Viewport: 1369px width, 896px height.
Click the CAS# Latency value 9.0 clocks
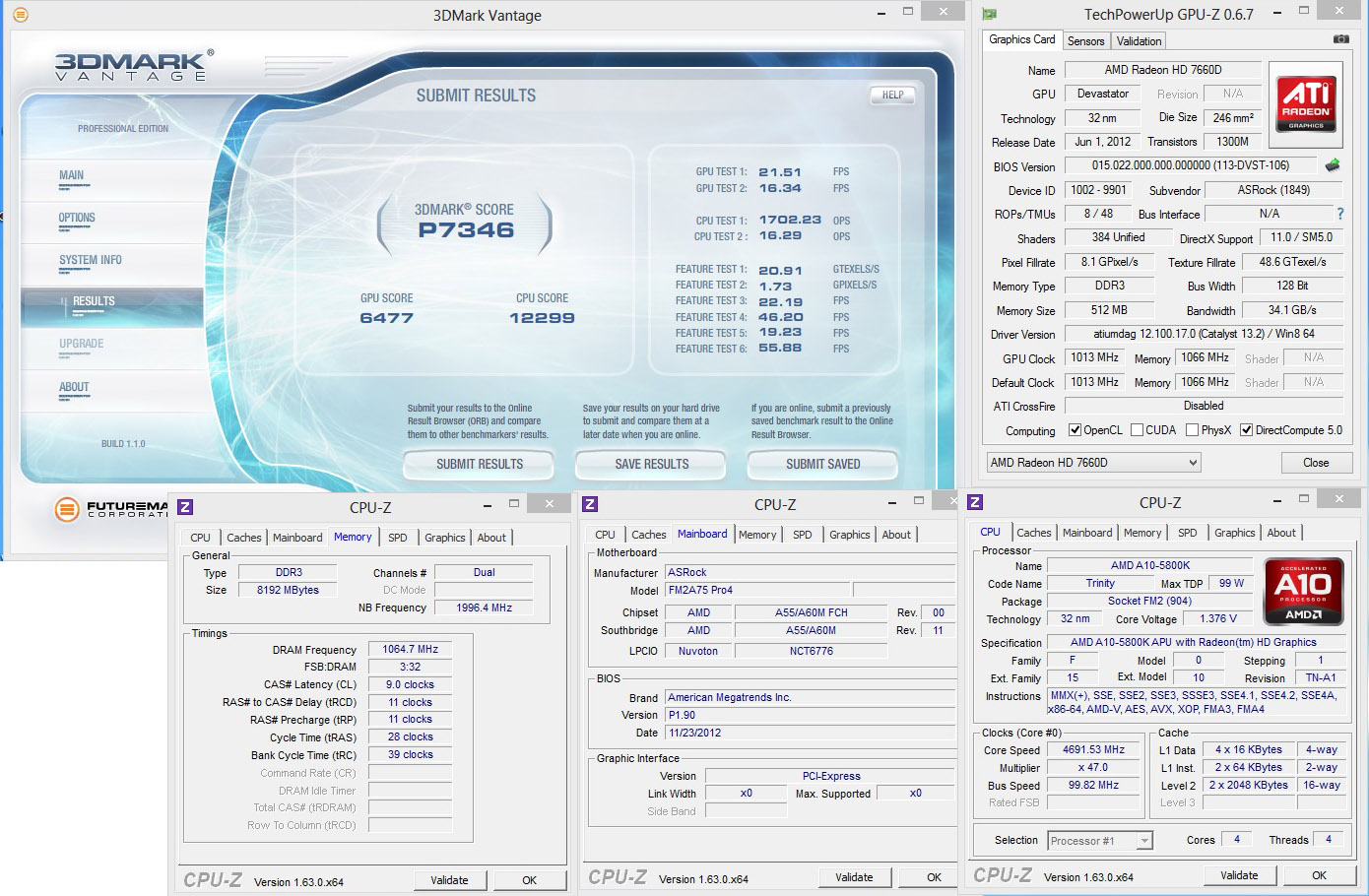coord(410,685)
